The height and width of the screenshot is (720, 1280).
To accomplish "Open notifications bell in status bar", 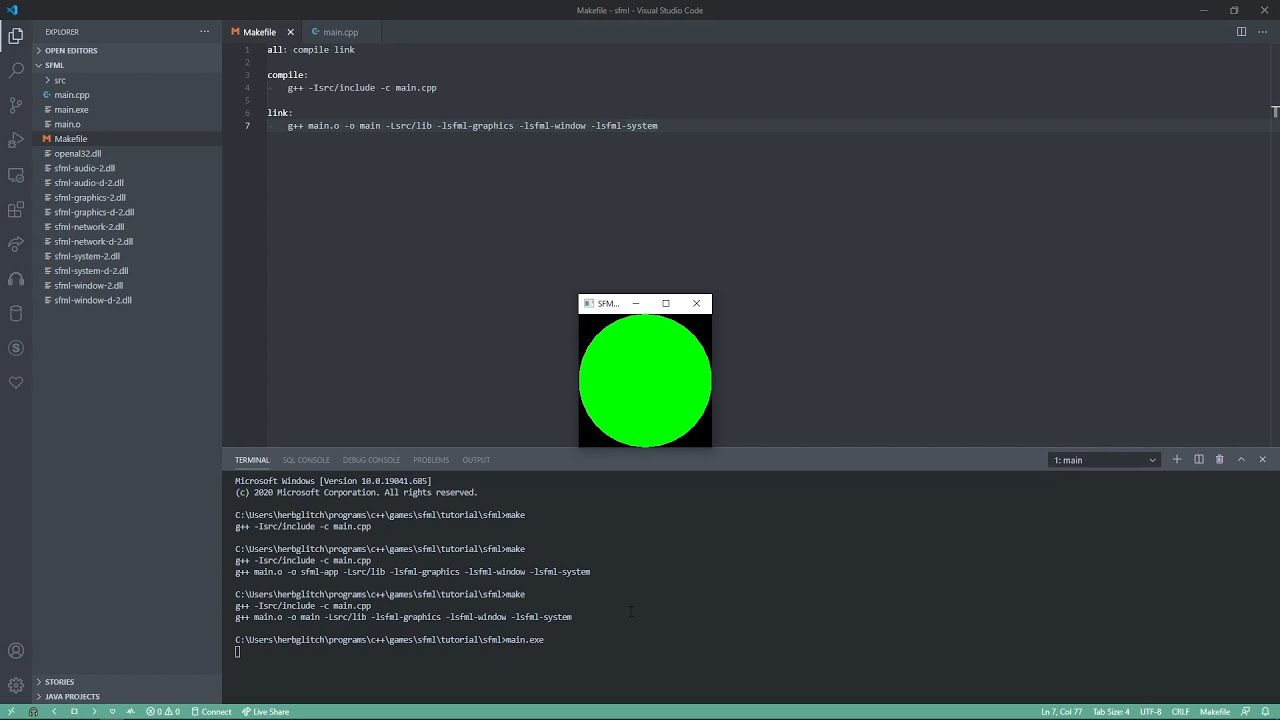I will (x=1266, y=712).
